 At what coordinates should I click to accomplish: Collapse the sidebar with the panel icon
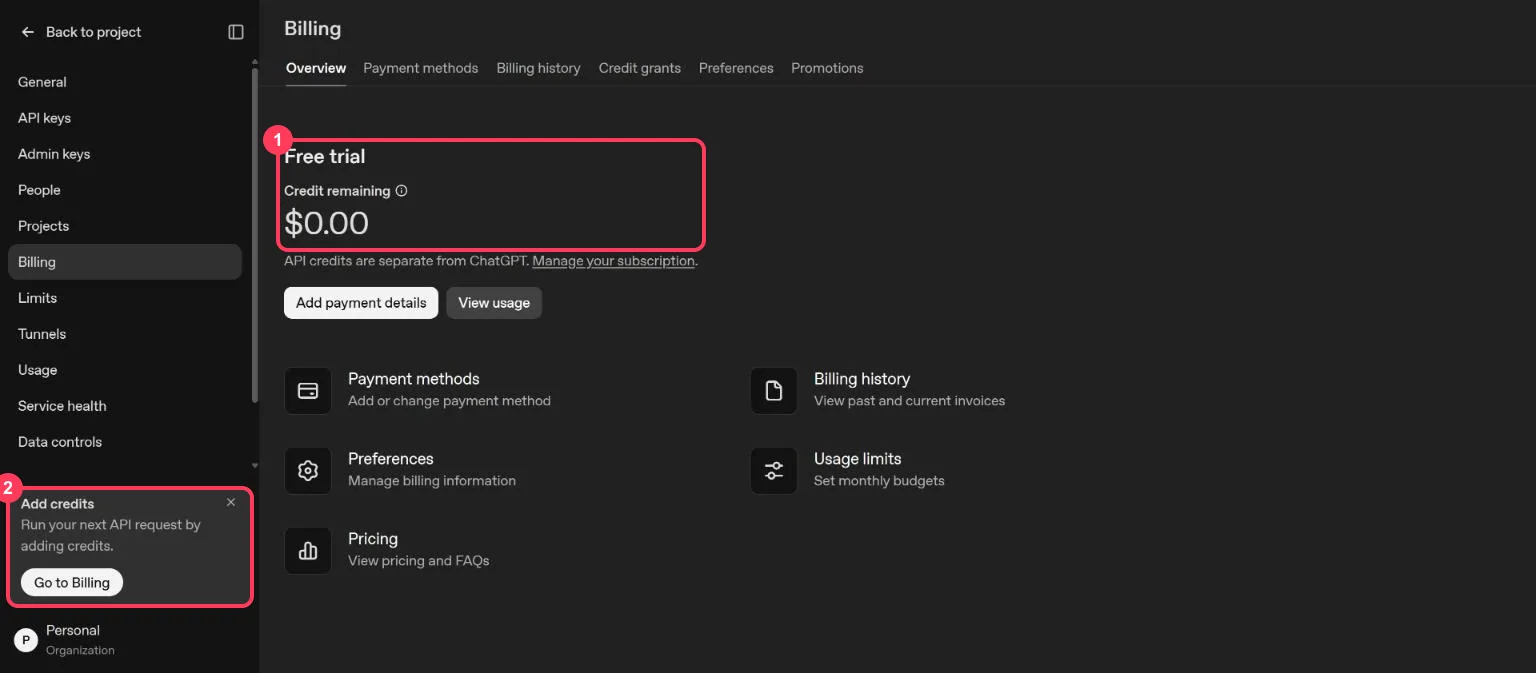point(236,32)
